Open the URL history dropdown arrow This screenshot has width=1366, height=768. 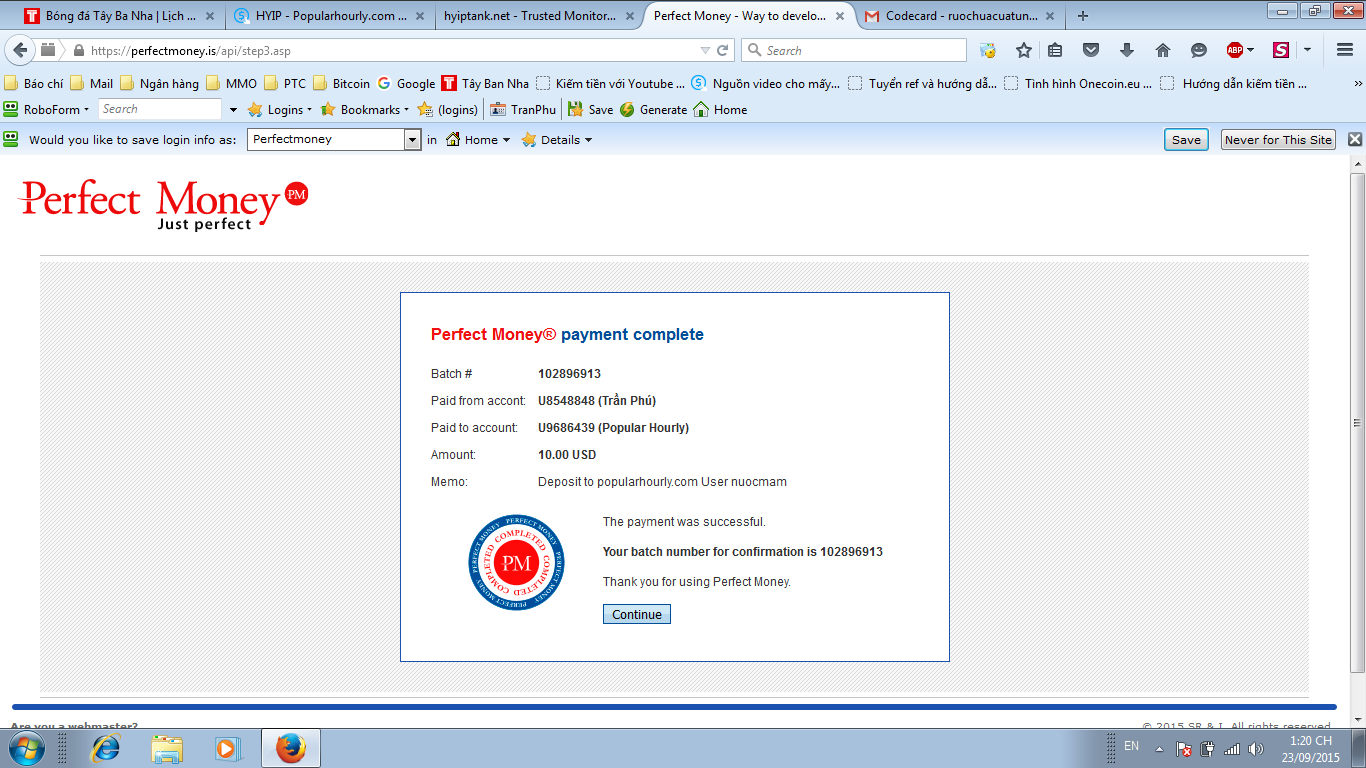tap(706, 50)
